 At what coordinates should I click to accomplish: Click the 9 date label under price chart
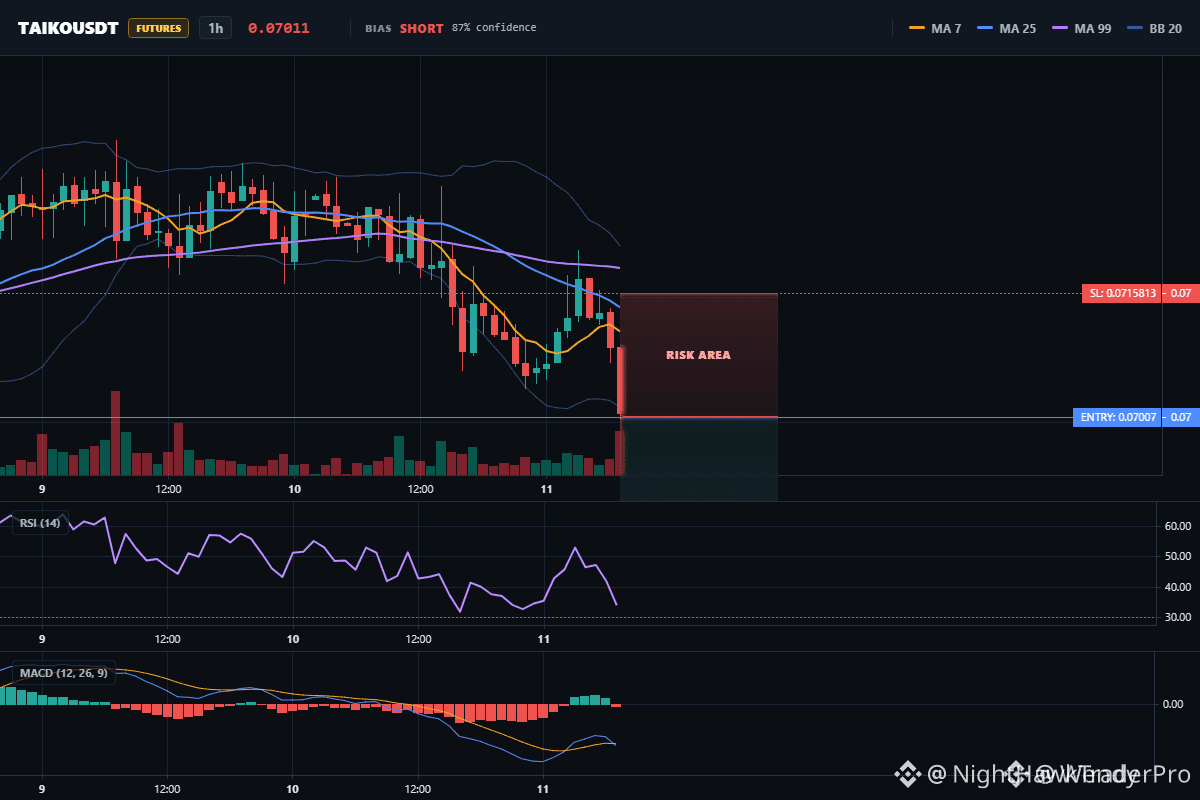pos(42,489)
